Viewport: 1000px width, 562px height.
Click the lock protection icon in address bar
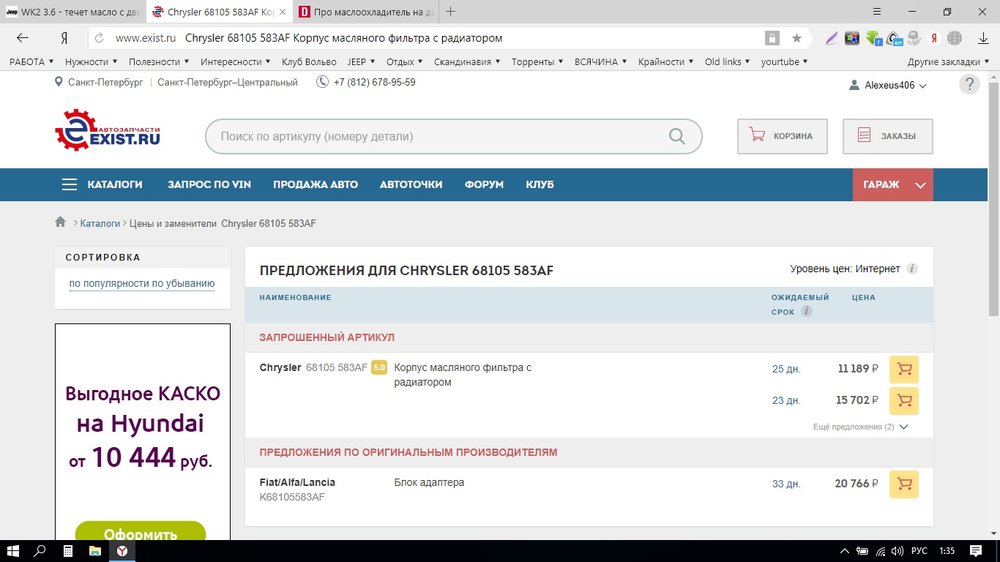coord(772,38)
